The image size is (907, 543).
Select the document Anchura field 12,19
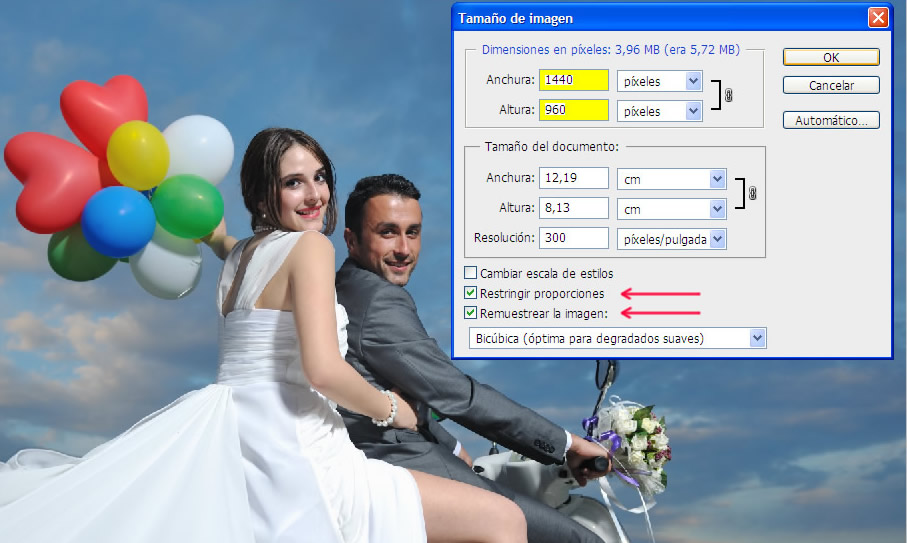pyautogui.click(x=573, y=178)
